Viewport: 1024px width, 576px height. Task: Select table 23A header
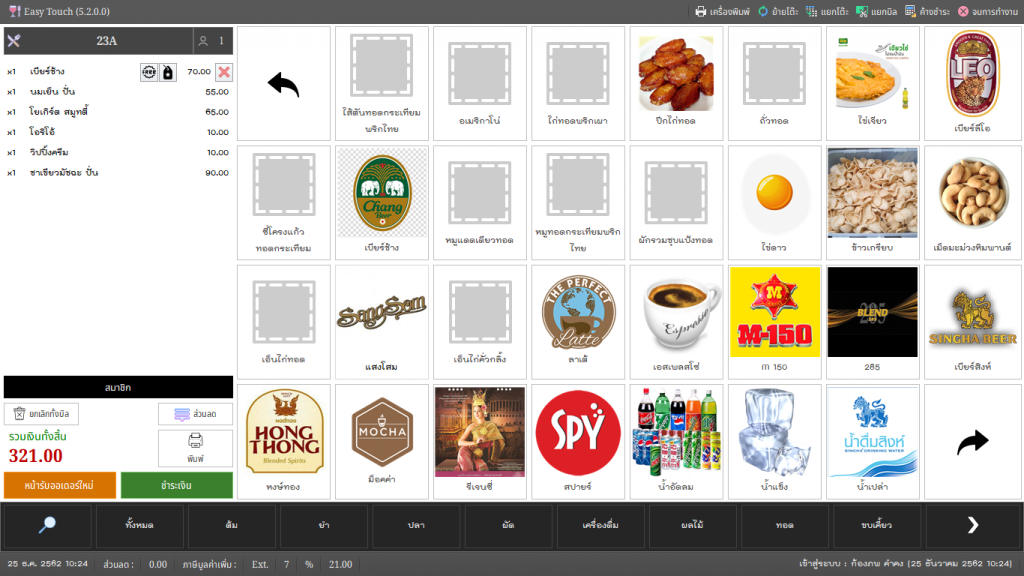pyautogui.click(x=106, y=40)
